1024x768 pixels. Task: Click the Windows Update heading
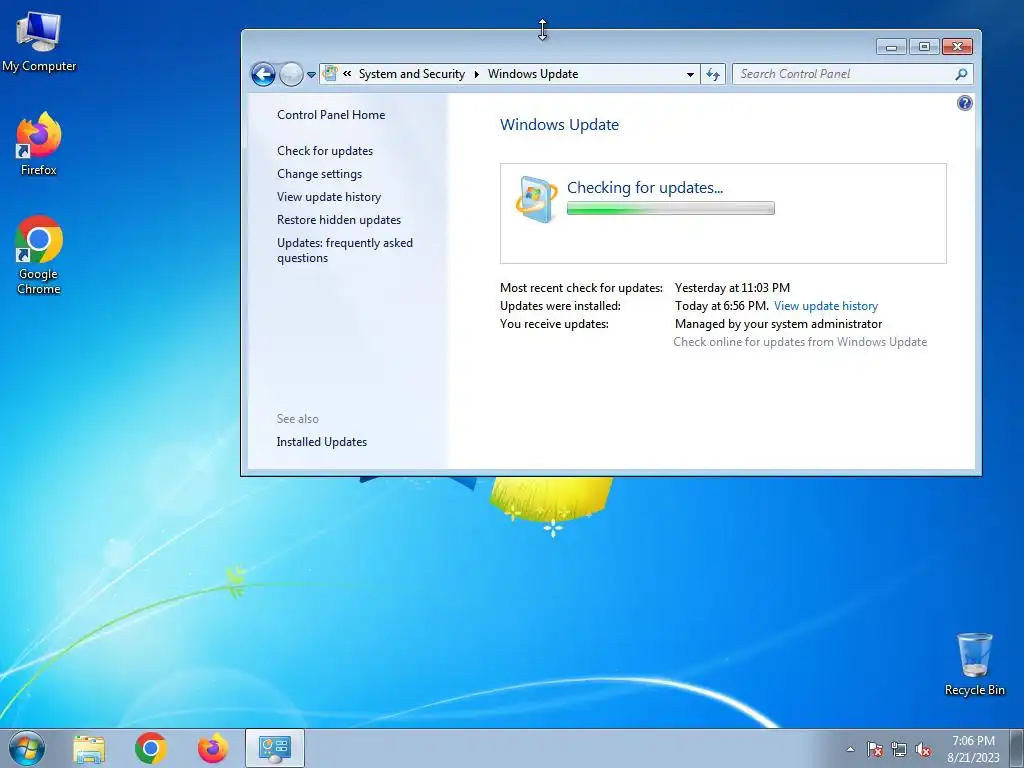560,125
